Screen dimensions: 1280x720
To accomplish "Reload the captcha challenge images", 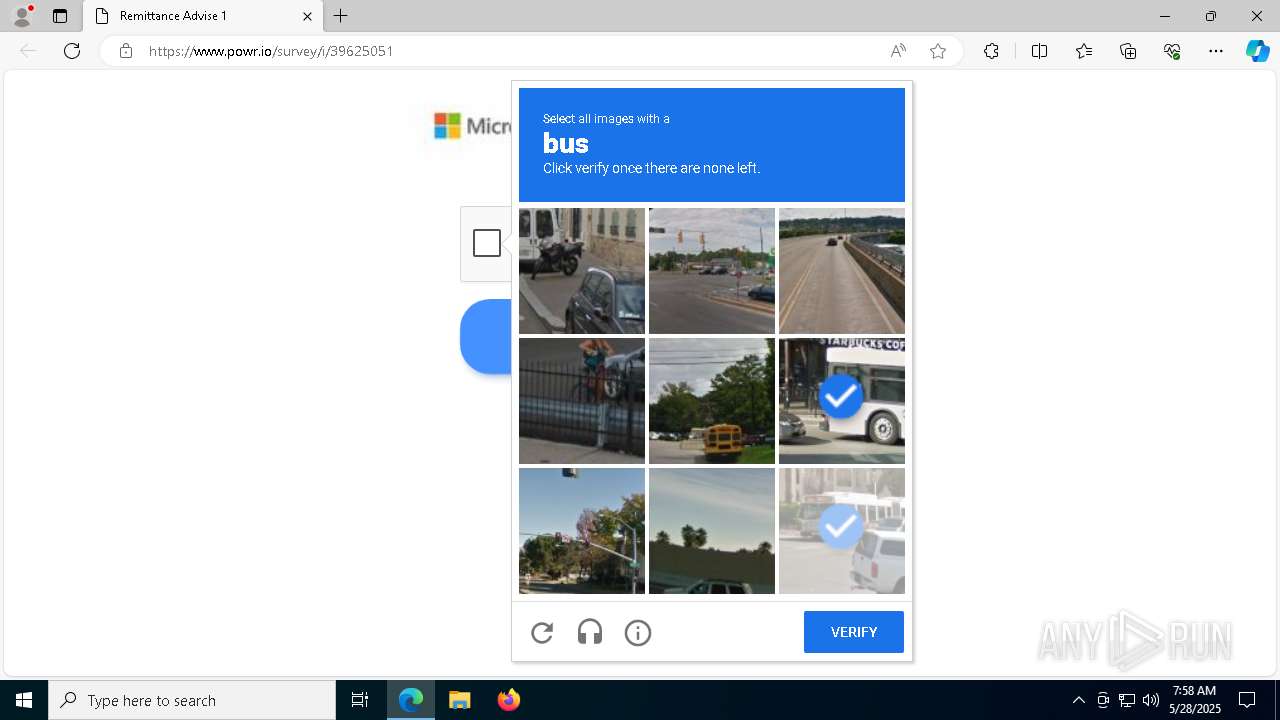I will [x=542, y=632].
